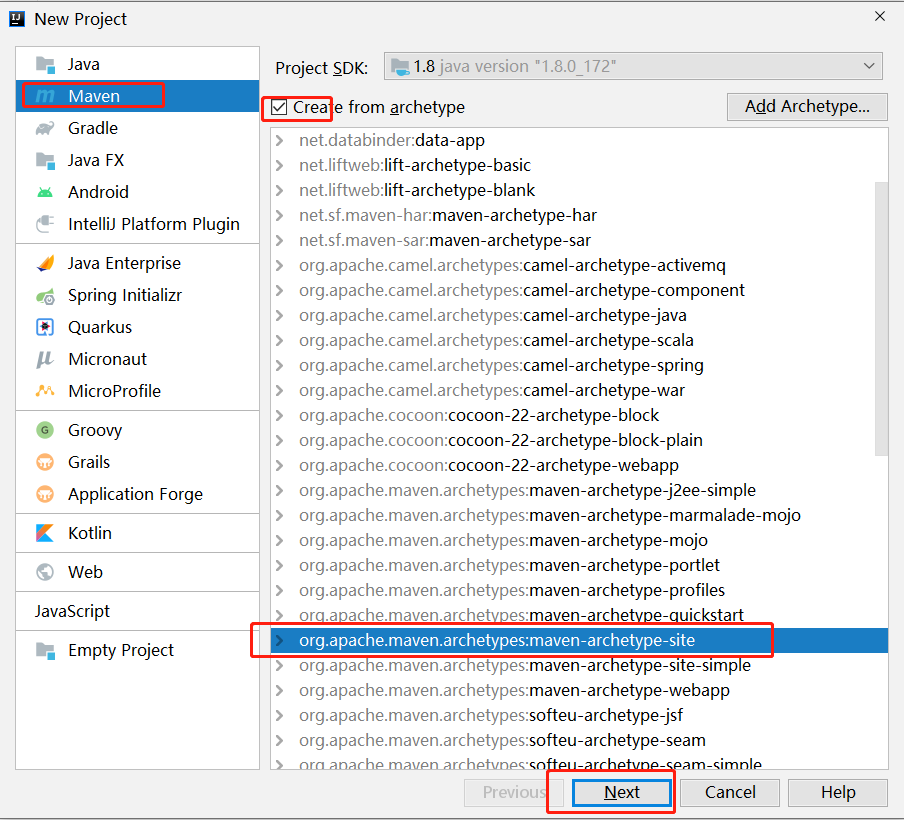The width and height of the screenshot is (904, 820).
Task: Click the Grails icon
Action: coord(45,462)
